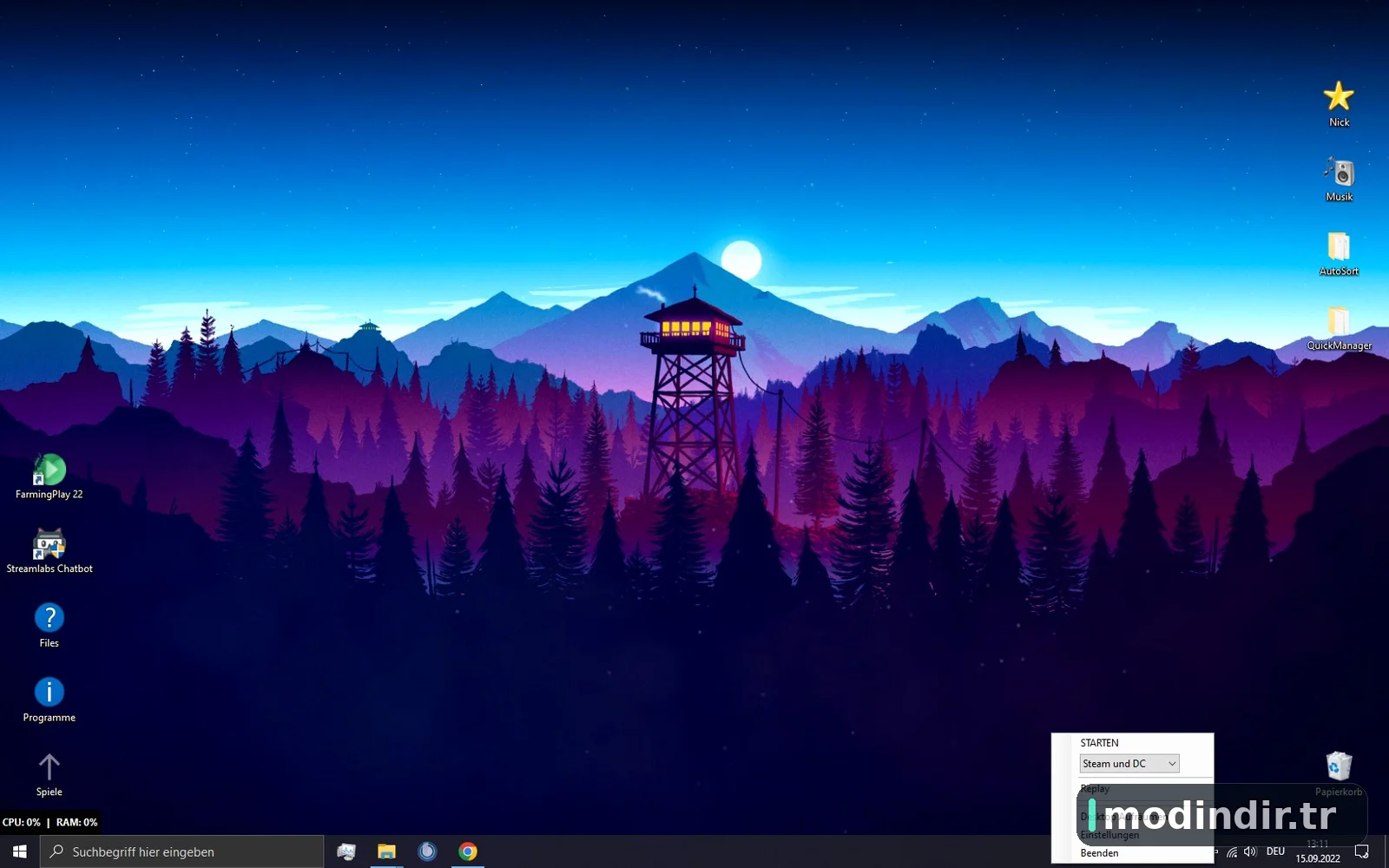Focus the Suchbegriff hier eingeben search box
Viewport: 1389px width, 868px height.
point(182,852)
